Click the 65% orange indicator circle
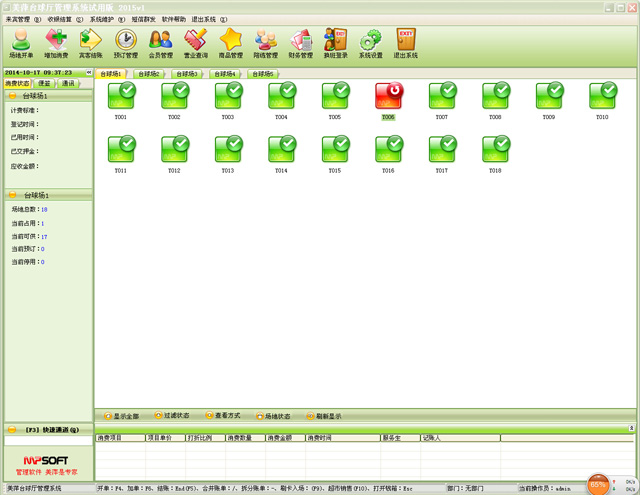 click(x=598, y=484)
